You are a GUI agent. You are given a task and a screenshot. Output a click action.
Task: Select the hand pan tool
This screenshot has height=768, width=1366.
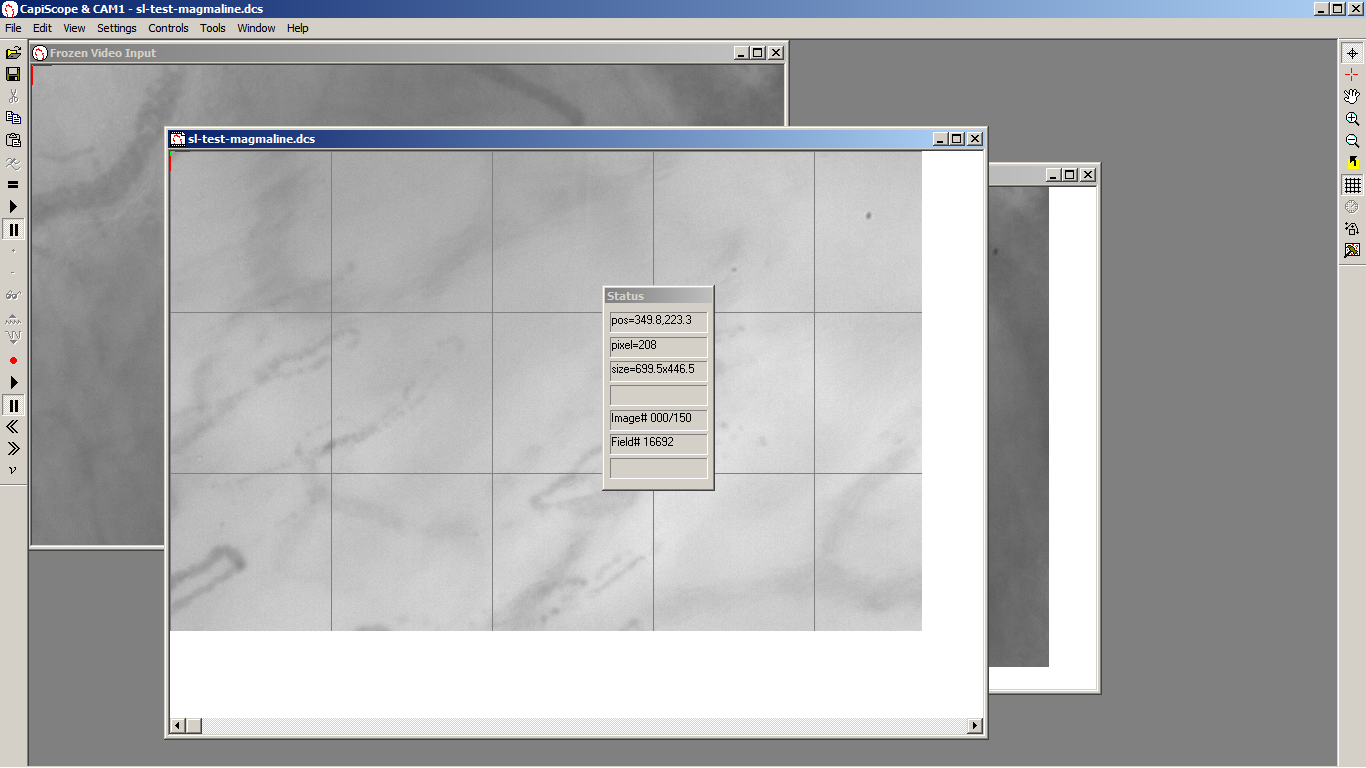(1352, 97)
